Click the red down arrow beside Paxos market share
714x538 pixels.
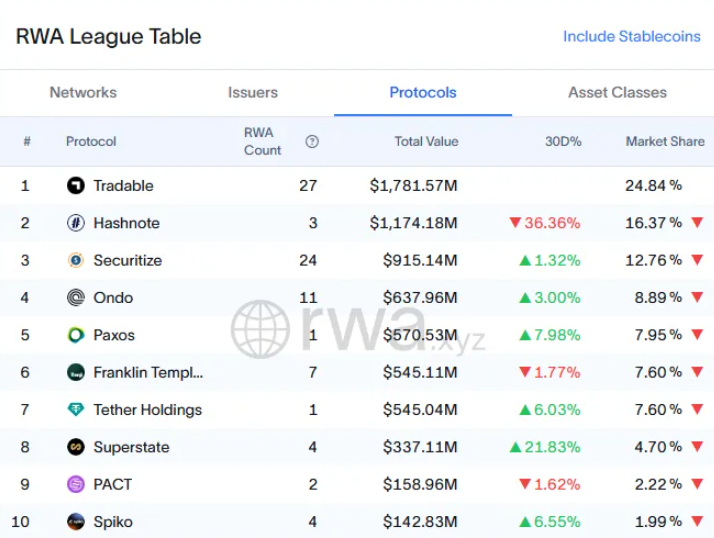click(697, 334)
